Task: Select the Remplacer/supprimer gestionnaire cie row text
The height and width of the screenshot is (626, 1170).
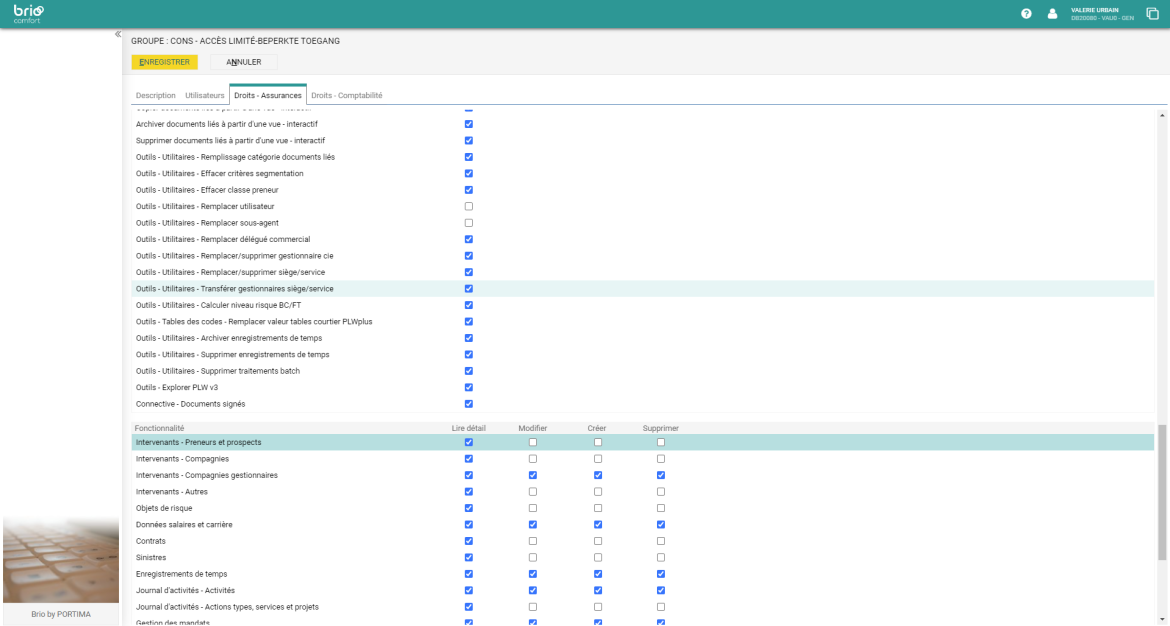Action: 234,256
